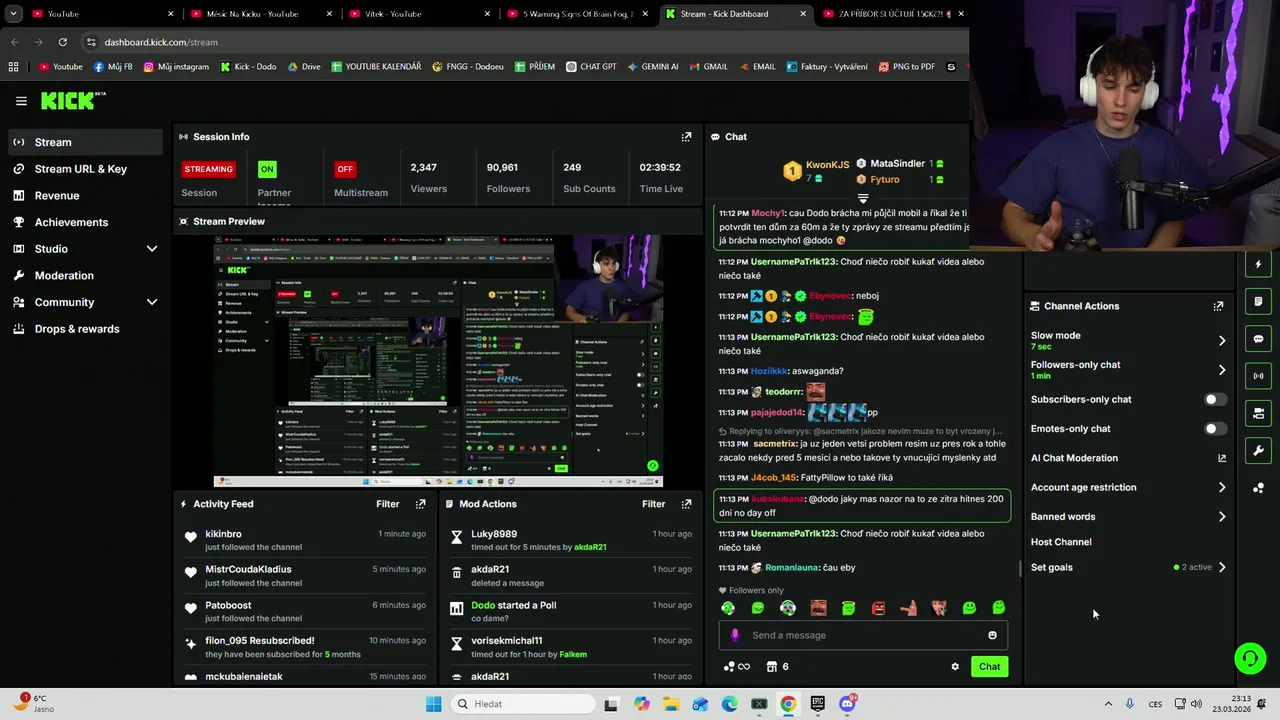Click the broadcast signal sidebar icon
The height and width of the screenshot is (720, 1280).
1258,376
